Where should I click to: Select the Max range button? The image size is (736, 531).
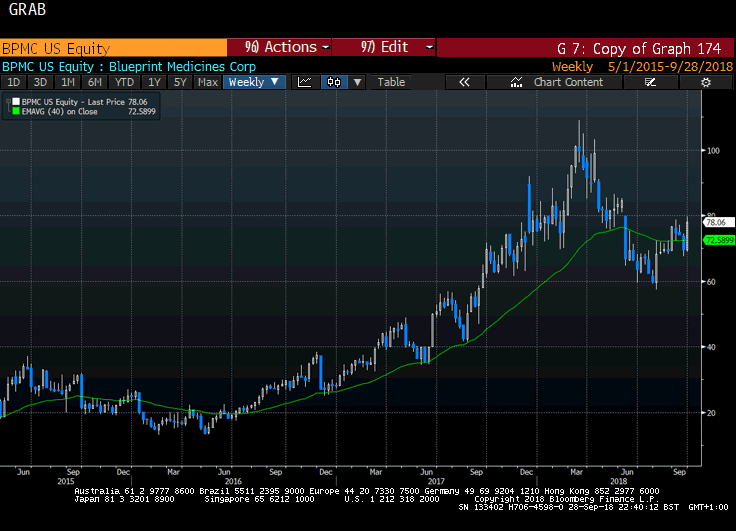208,82
